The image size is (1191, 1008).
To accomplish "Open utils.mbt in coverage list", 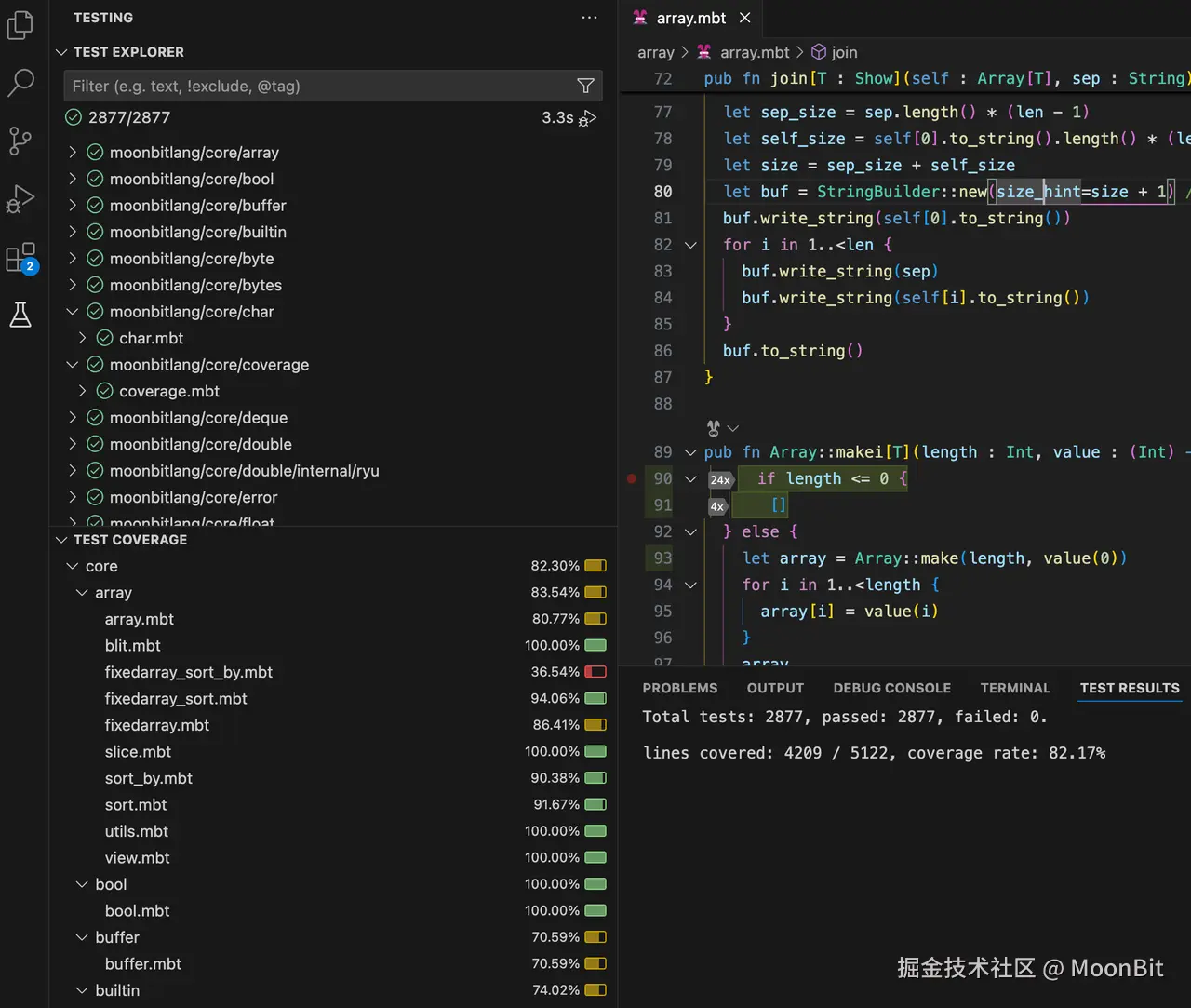I will point(137,831).
